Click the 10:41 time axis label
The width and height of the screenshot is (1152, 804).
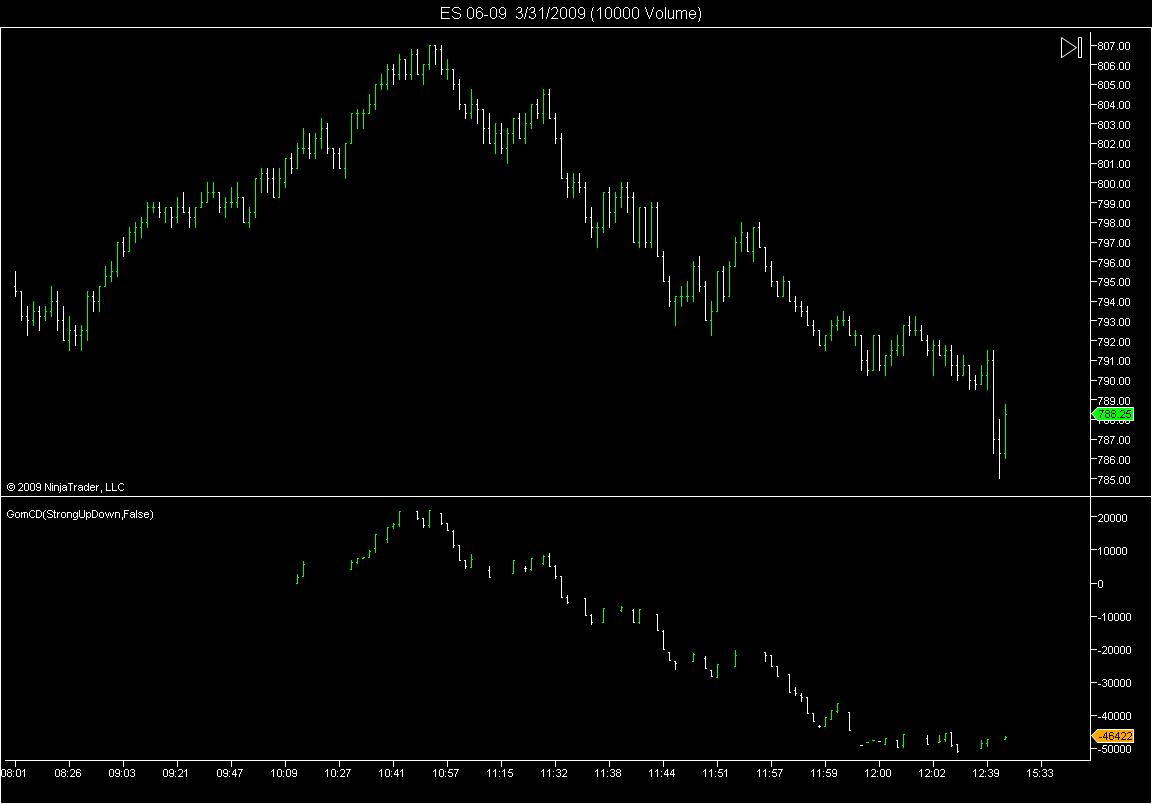tap(392, 773)
